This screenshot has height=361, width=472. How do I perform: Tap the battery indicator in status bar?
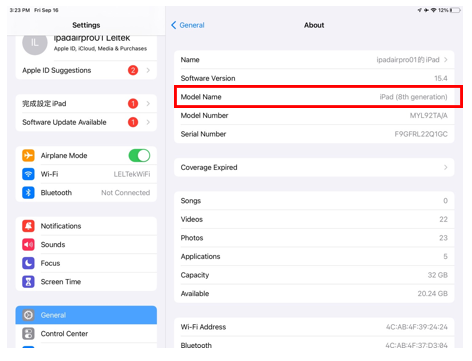(x=455, y=10)
